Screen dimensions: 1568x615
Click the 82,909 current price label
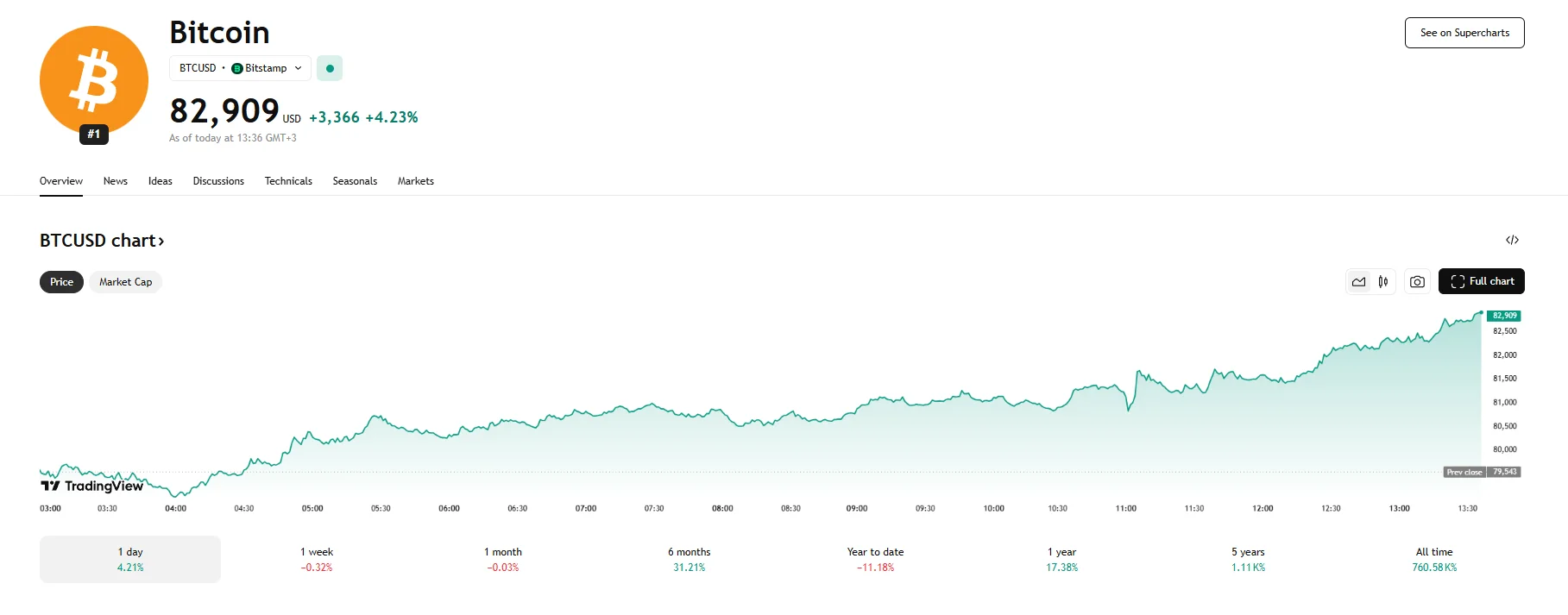pos(1504,316)
